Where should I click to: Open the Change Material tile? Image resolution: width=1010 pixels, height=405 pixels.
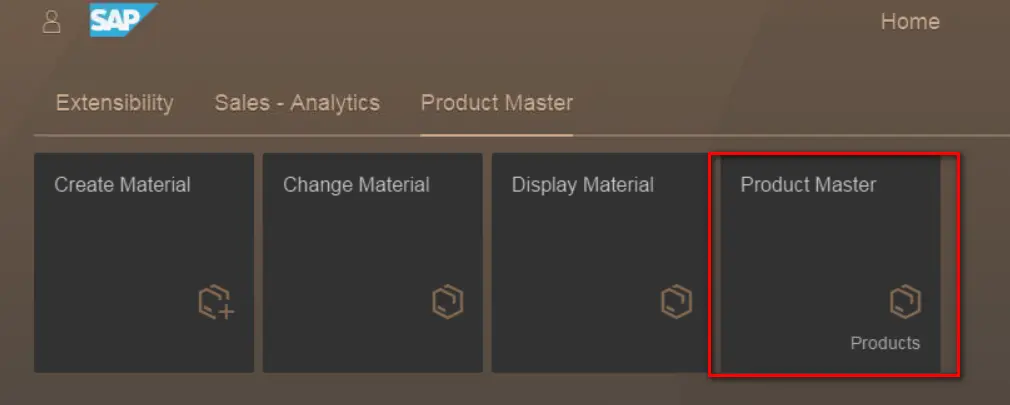[x=372, y=263]
